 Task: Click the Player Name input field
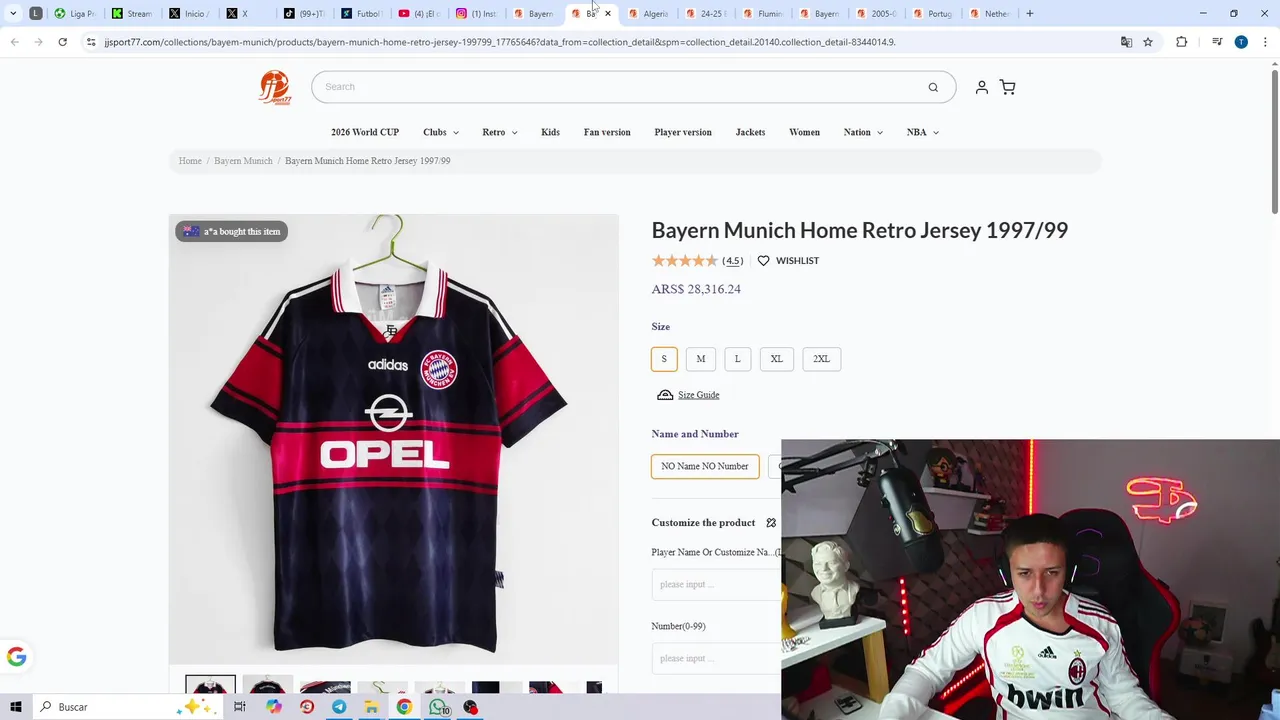point(716,584)
